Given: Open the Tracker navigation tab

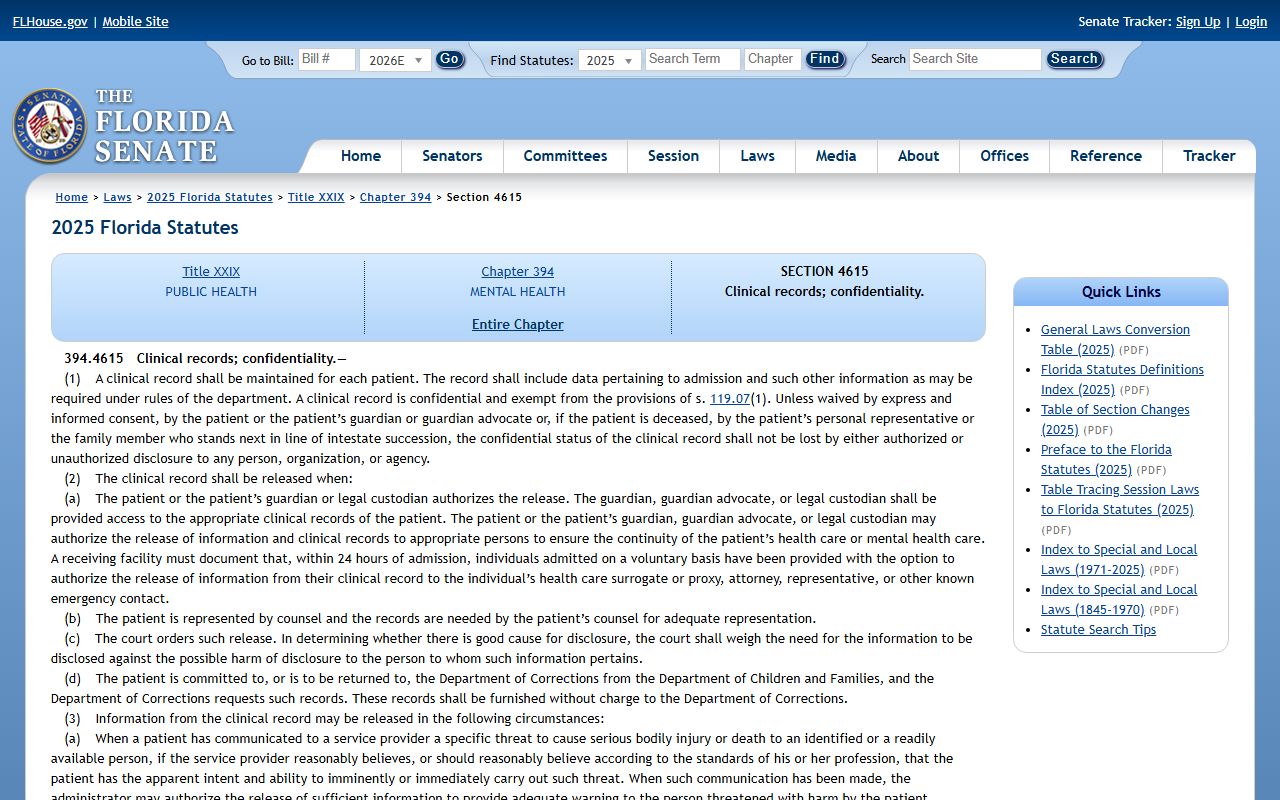Looking at the screenshot, I should [1209, 156].
